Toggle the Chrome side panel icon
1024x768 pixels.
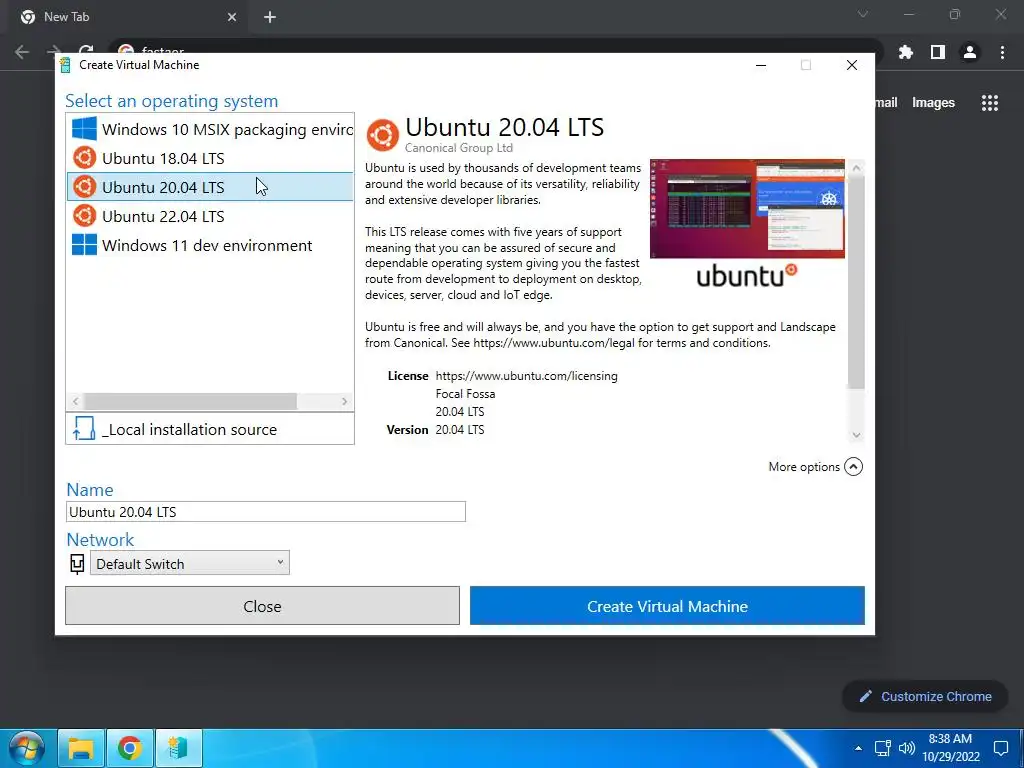(x=938, y=52)
